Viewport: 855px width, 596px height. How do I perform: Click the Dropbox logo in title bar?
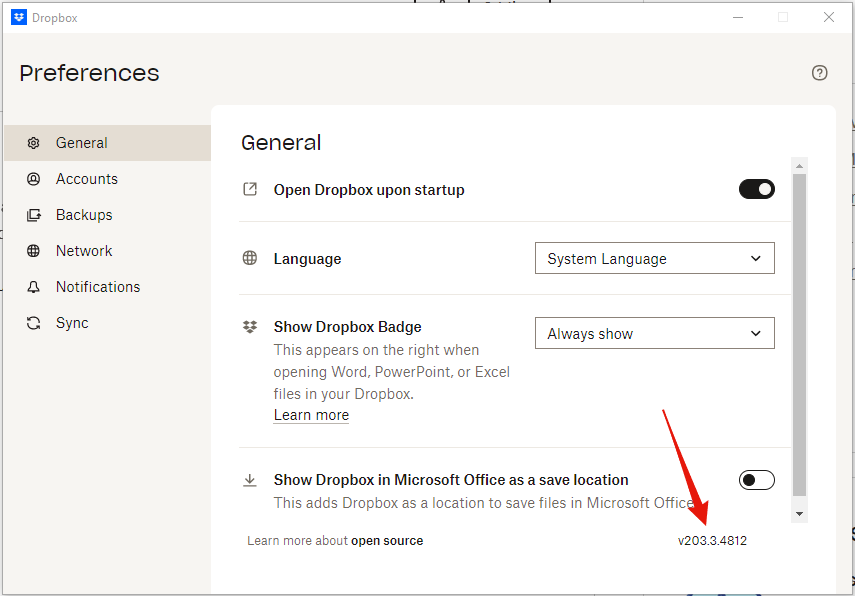pyautogui.click(x=18, y=17)
